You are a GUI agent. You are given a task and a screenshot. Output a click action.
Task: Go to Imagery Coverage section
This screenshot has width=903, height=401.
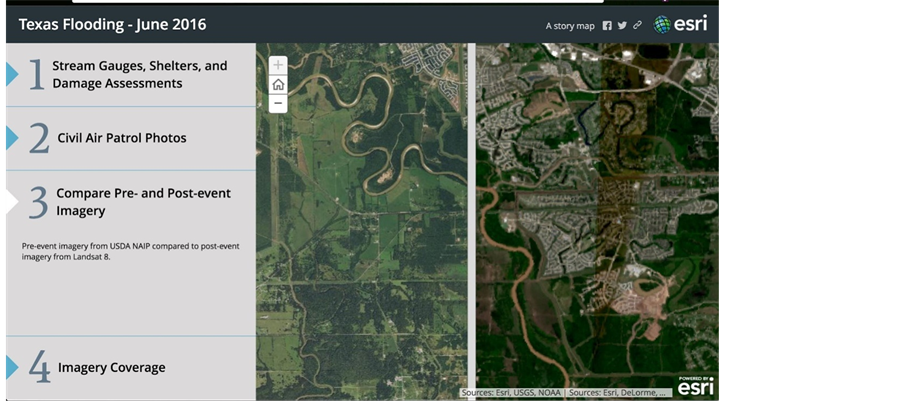click(x=111, y=367)
